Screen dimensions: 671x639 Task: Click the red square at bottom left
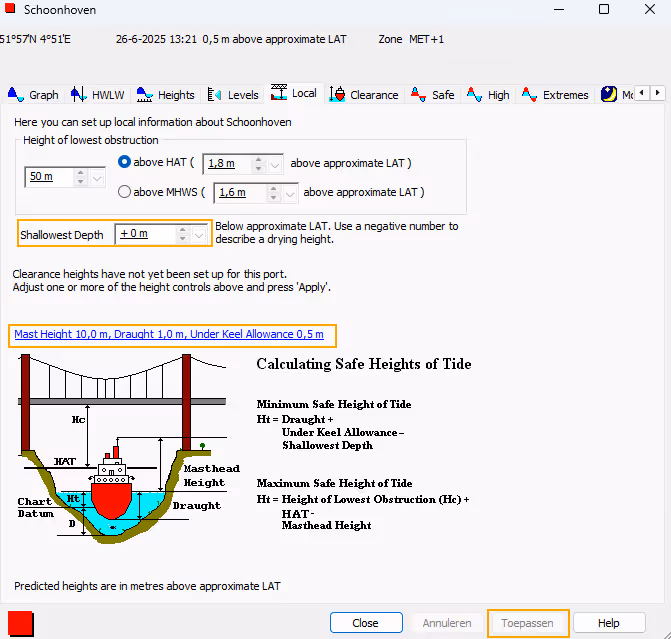(20, 624)
